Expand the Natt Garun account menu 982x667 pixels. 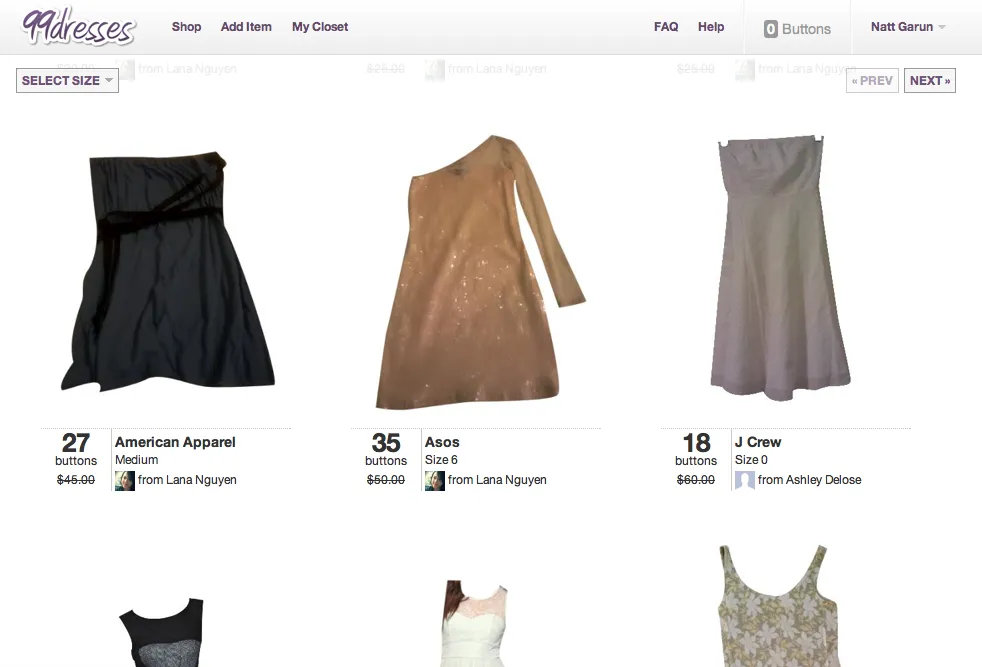click(908, 27)
